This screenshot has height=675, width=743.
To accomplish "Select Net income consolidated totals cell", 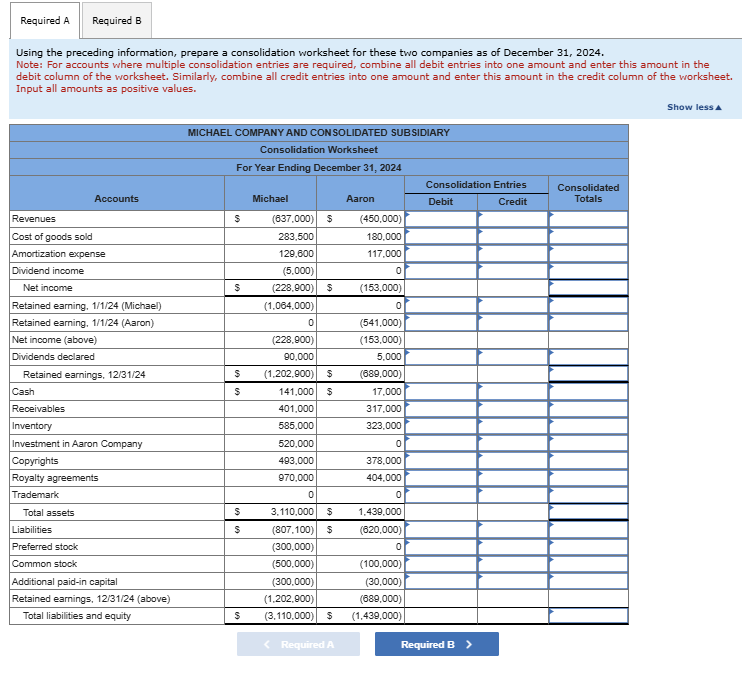I will [589, 288].
